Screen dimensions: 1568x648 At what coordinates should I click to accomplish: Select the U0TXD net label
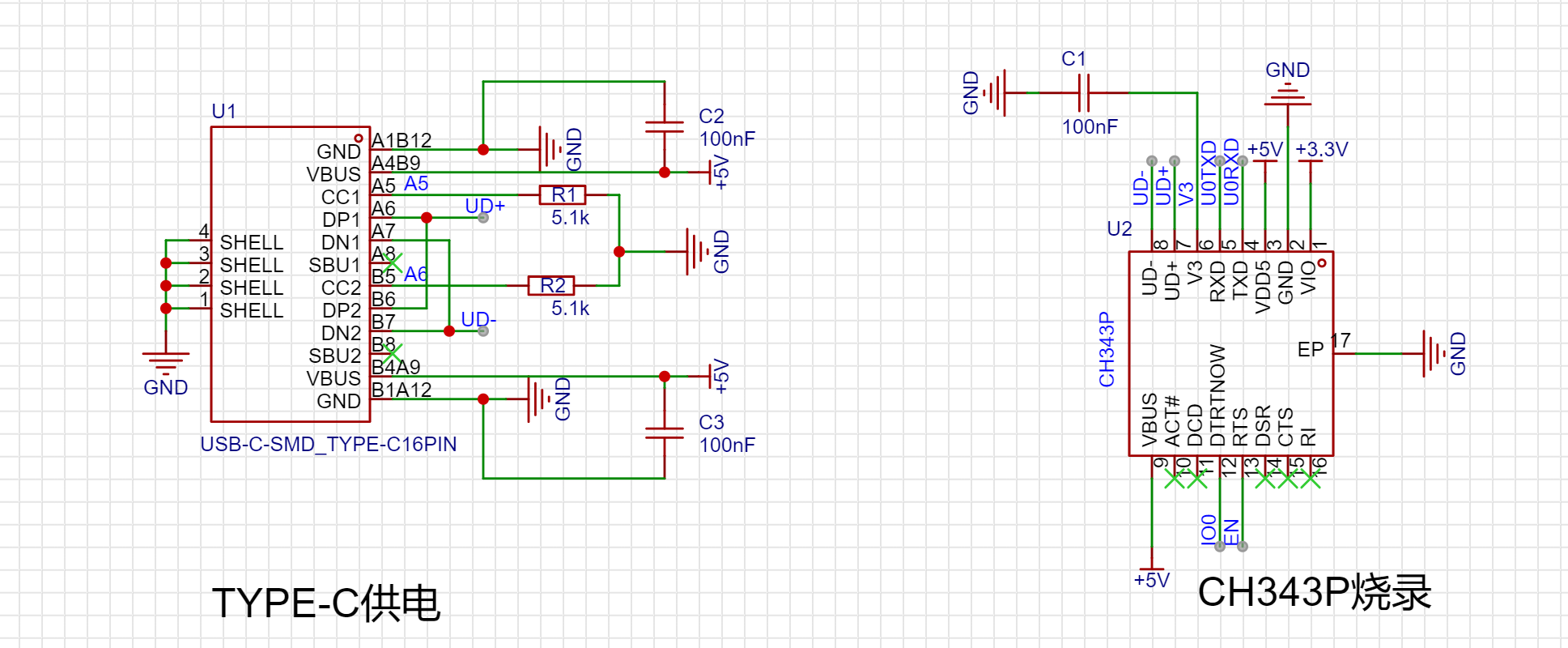(1209, 173)
